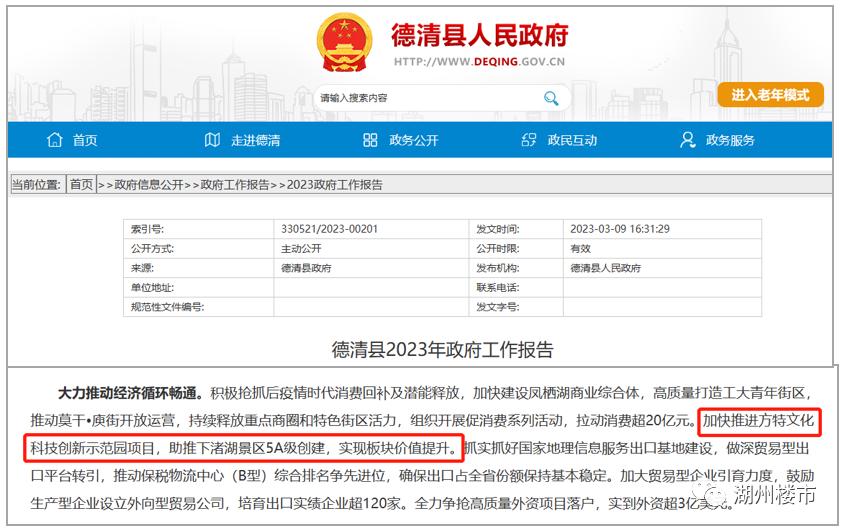
Task: Click the 当前位置: breadcrumb label
Action: [x=36, y=185]
